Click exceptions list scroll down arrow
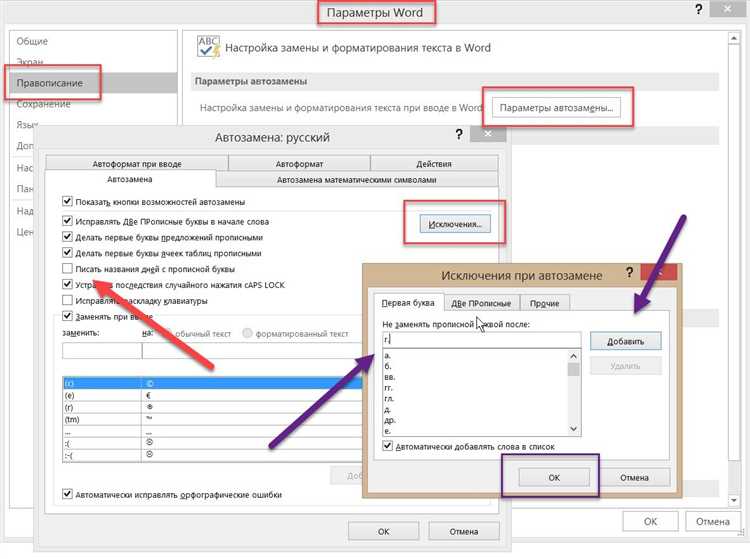750x559 pixels. (574, 429)
